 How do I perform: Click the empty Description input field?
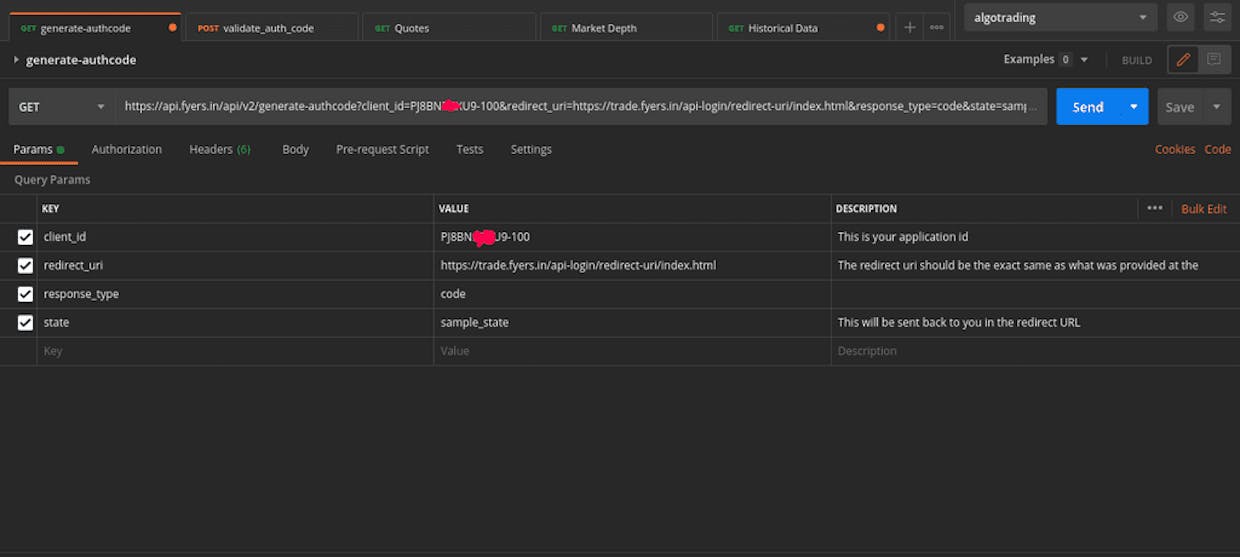(x=1035, y=351)
